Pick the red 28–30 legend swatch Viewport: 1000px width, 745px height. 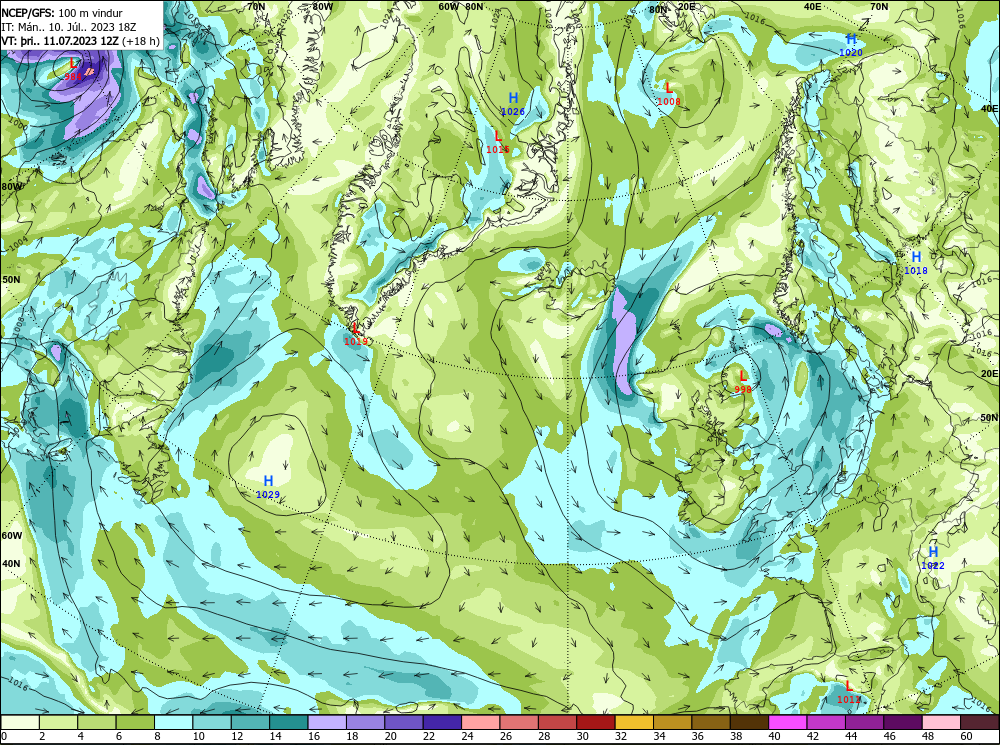(557, 722)
